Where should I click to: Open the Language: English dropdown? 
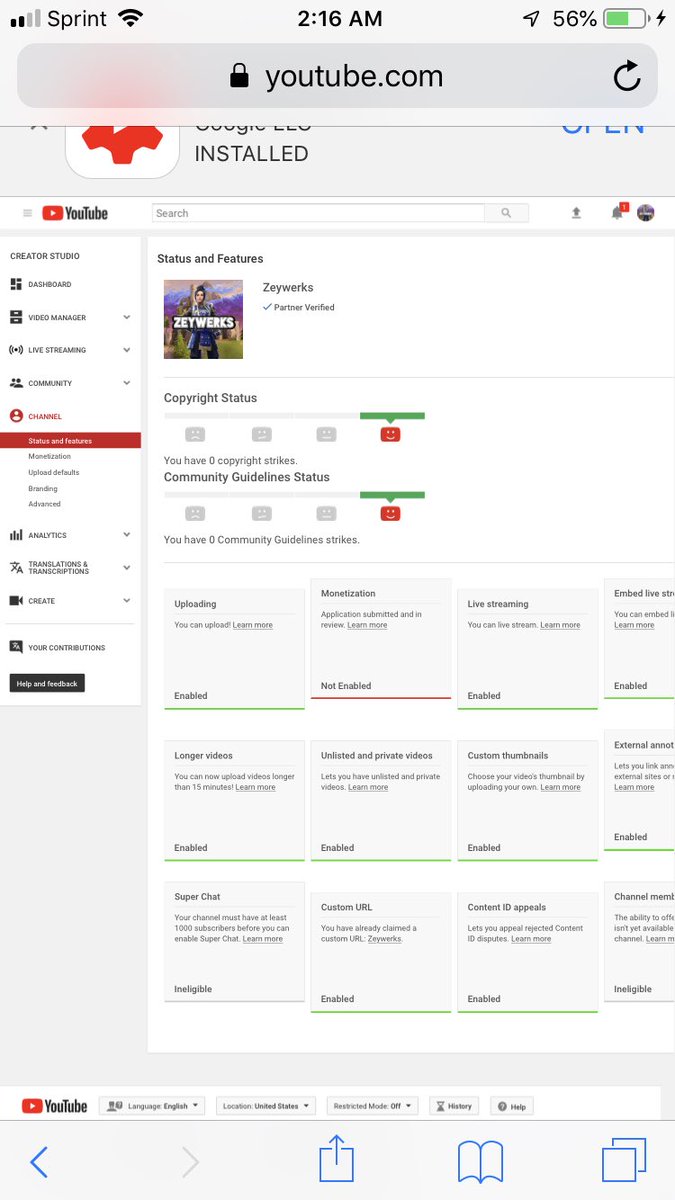point(151,1106)
